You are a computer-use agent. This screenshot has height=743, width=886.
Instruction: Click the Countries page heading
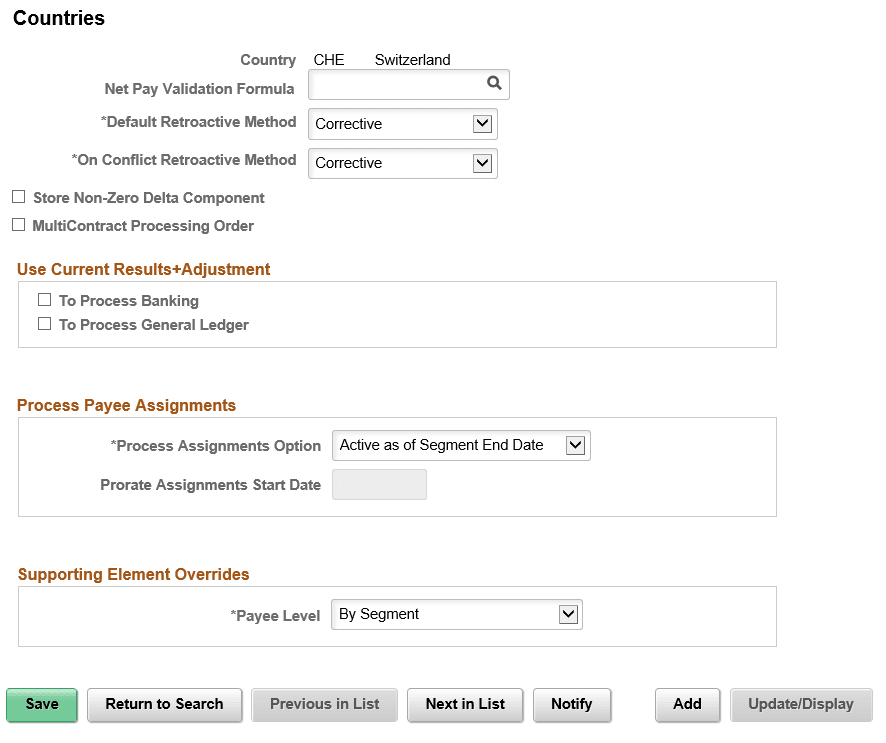coord(59,18)
